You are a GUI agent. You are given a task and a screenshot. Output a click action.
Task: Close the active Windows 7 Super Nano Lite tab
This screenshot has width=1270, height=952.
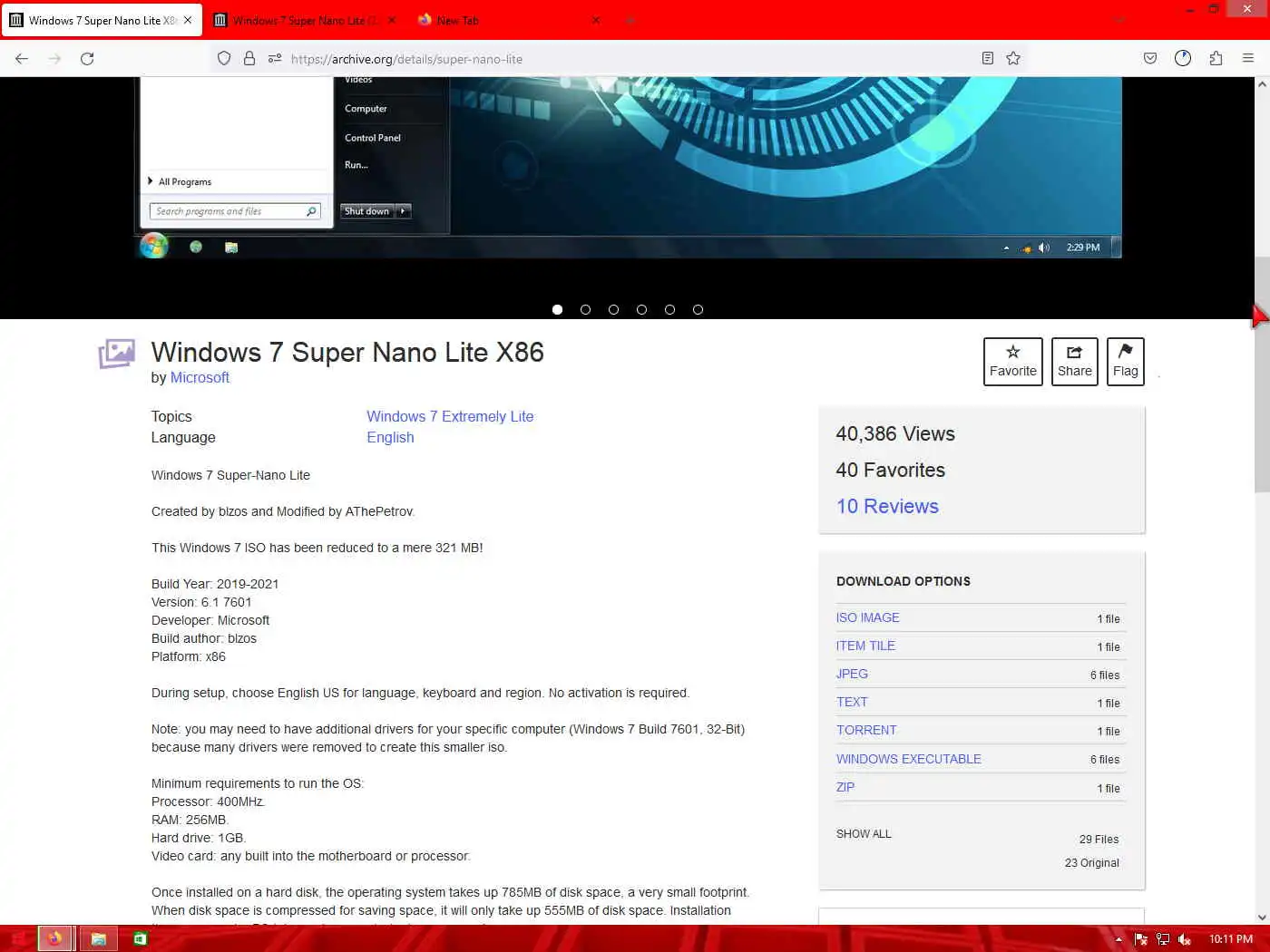pos(188,20)
